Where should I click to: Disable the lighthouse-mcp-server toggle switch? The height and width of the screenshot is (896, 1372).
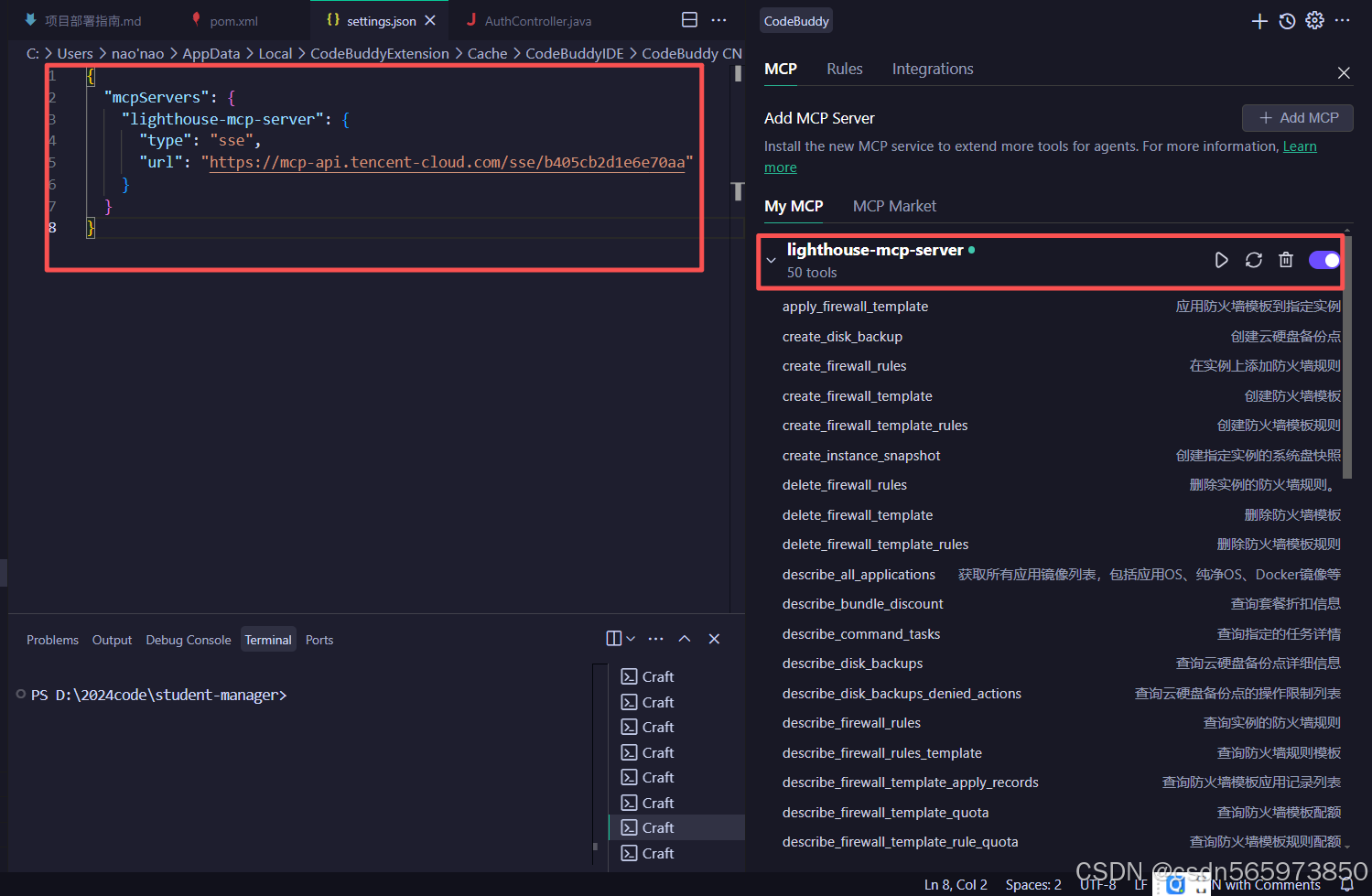tap(1324, 260)
